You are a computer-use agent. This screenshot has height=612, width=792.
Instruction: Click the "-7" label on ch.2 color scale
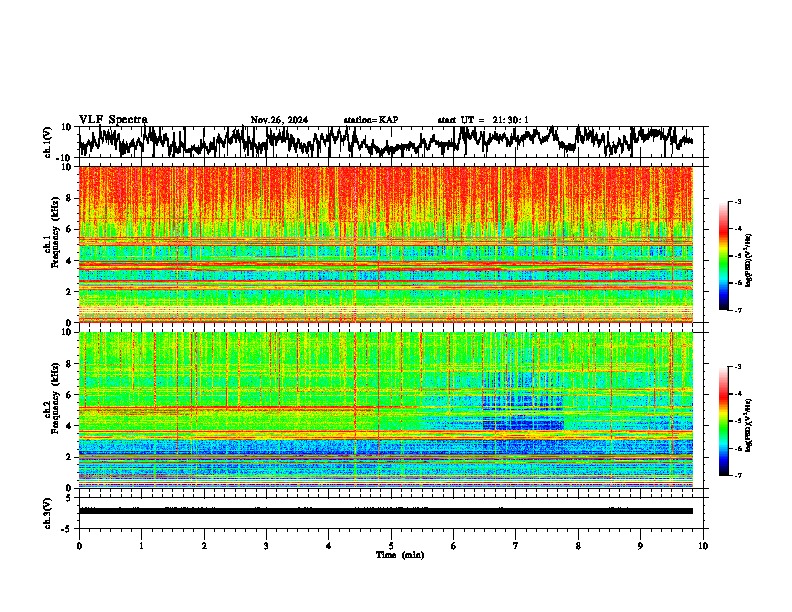coord(738,475)
